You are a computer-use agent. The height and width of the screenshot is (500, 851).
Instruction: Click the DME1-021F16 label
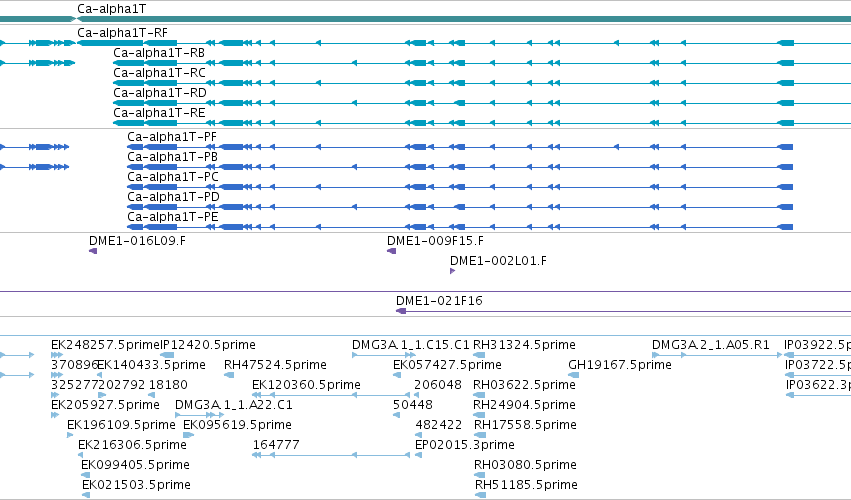pos(439,301)
